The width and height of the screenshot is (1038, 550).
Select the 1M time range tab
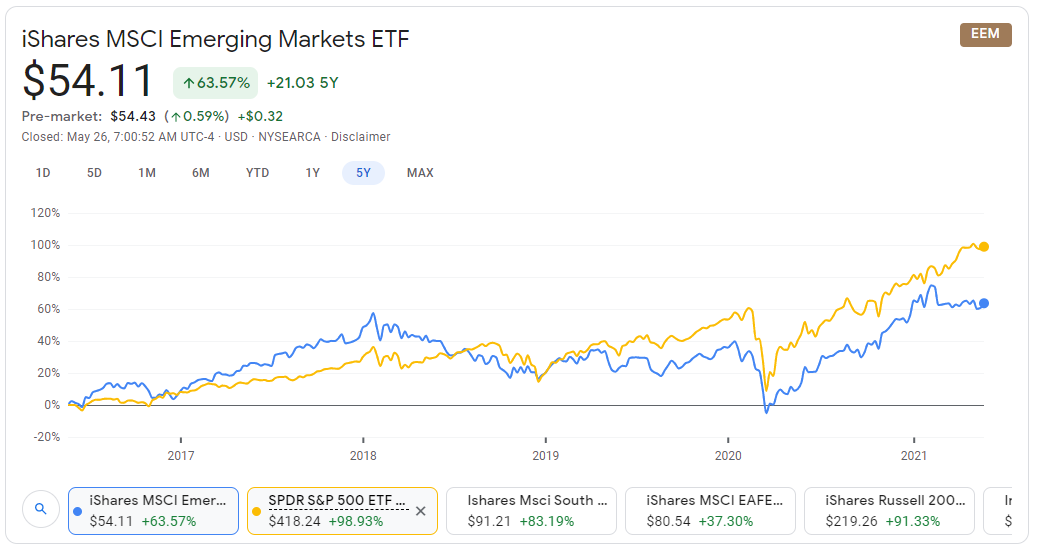pyautogui.click(x=147, y=173)
